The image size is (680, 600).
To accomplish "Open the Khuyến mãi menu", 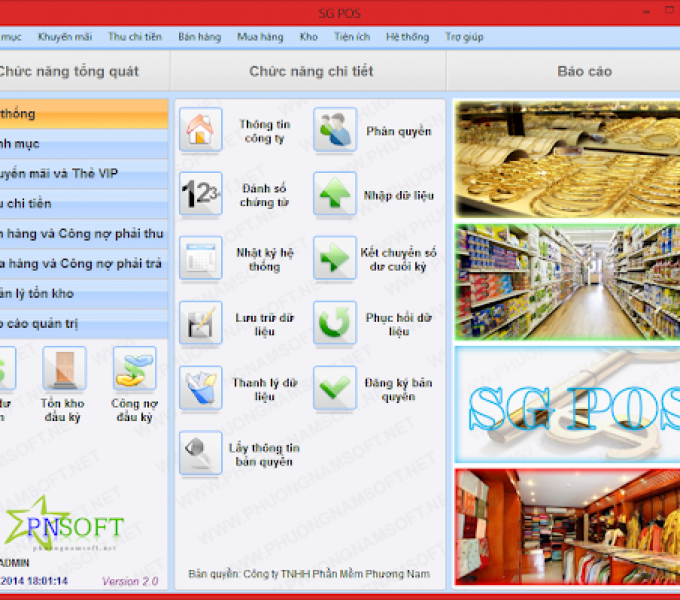I will click(65, 37).
